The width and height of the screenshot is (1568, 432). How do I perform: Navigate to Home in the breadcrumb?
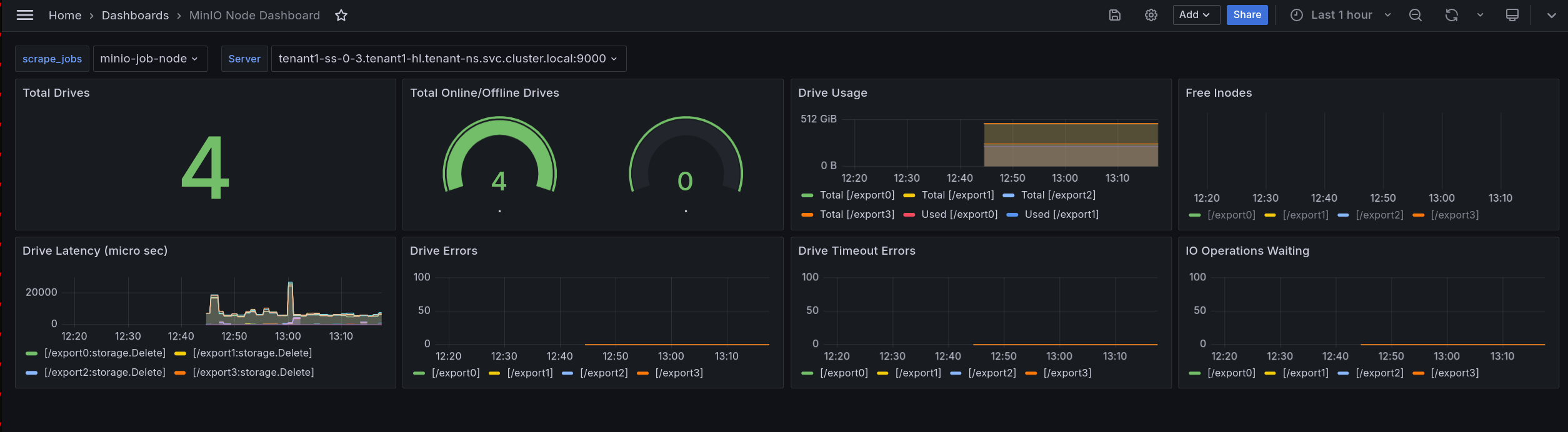click(65, 15)
